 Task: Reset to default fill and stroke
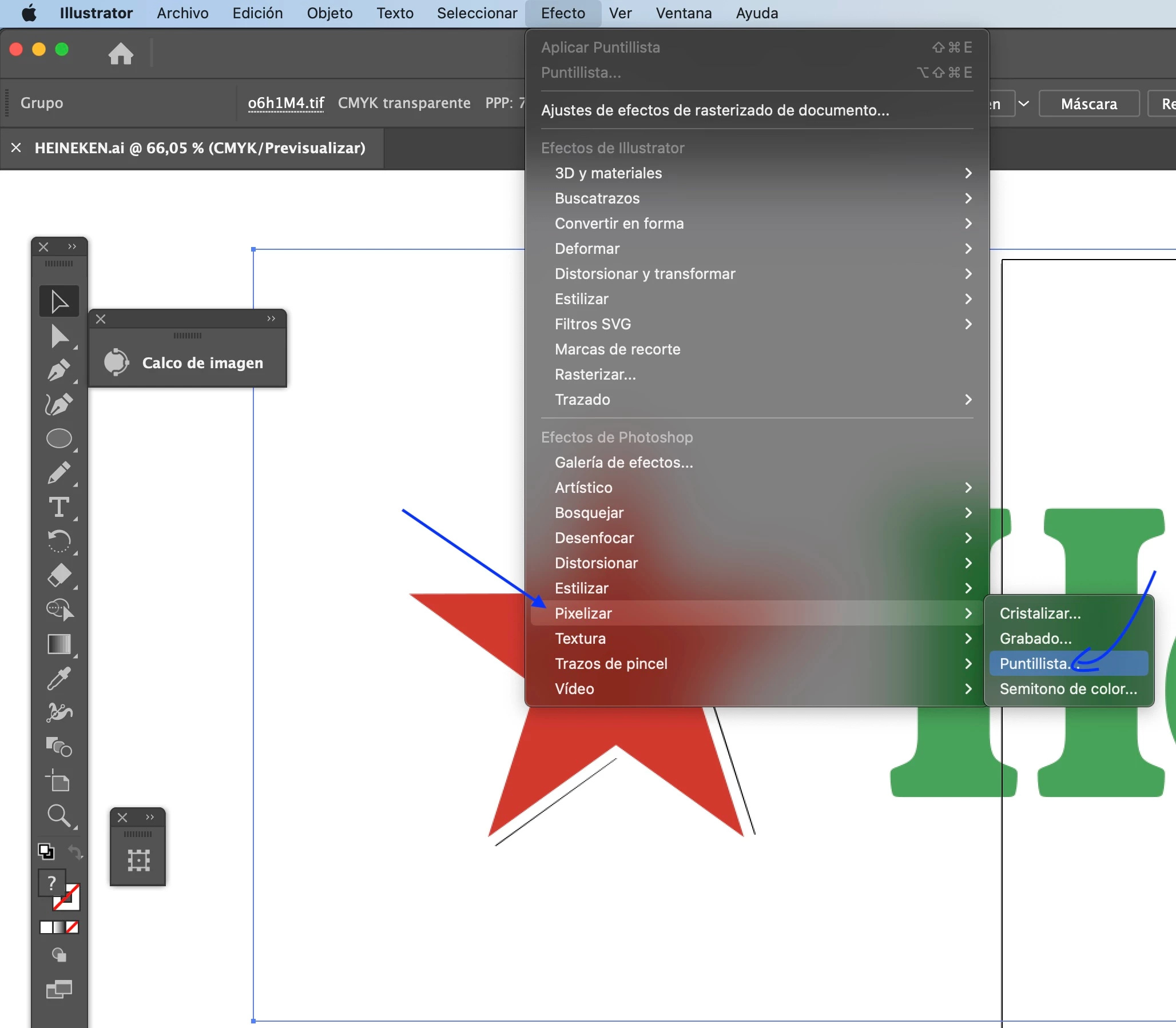coord(46,852)
